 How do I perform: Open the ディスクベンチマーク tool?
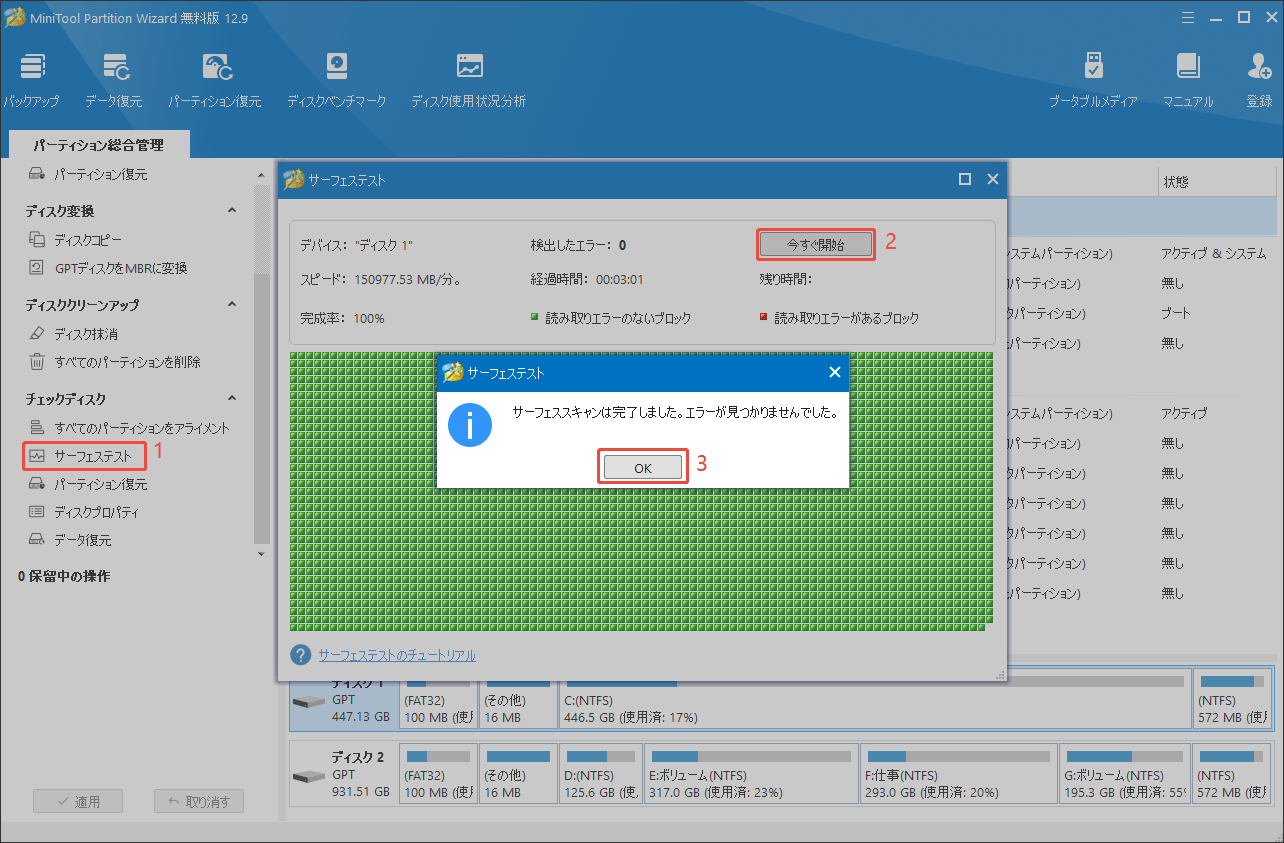coord(336,80)
